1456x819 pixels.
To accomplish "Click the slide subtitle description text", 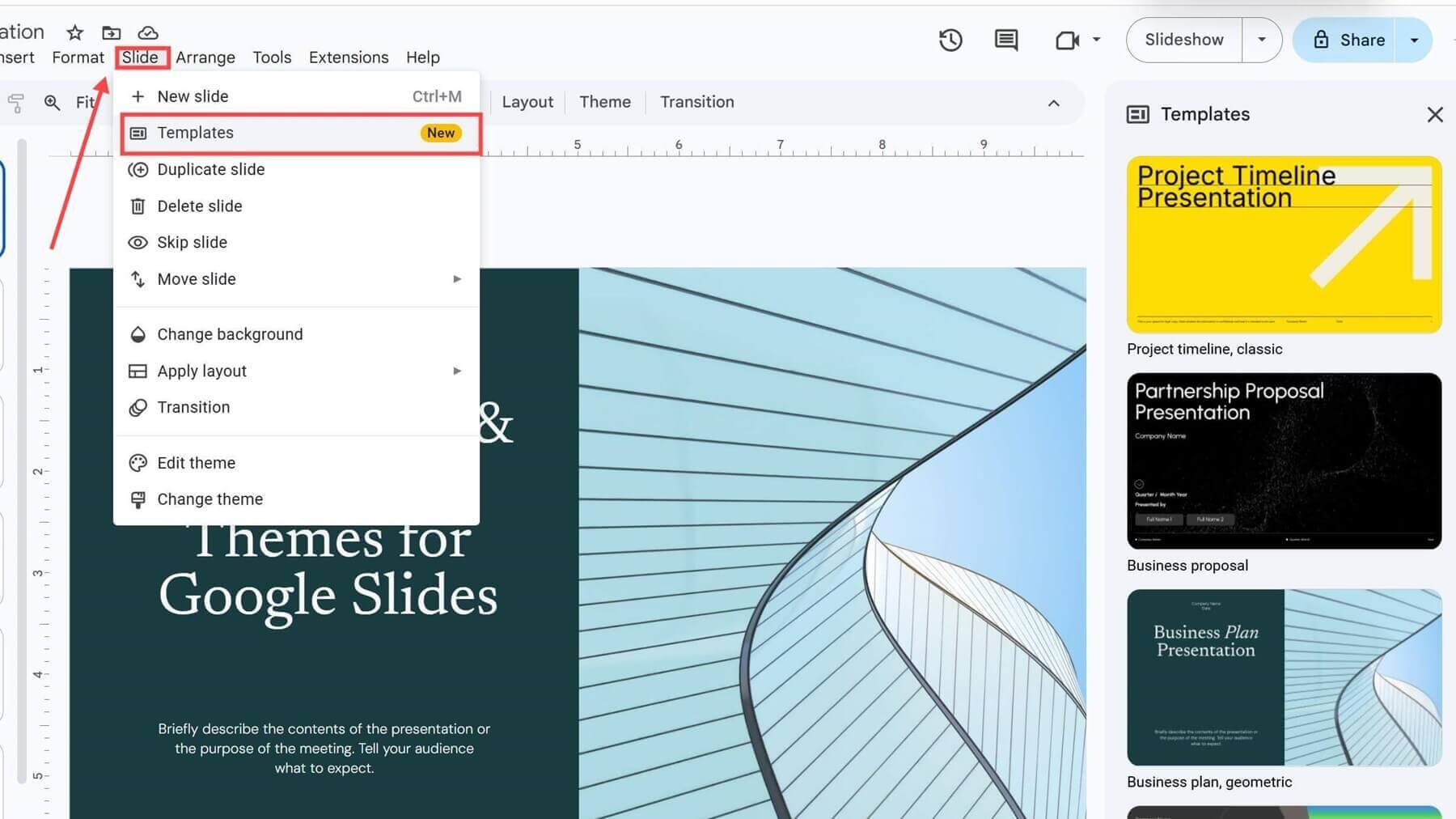I will coord(324,749).
